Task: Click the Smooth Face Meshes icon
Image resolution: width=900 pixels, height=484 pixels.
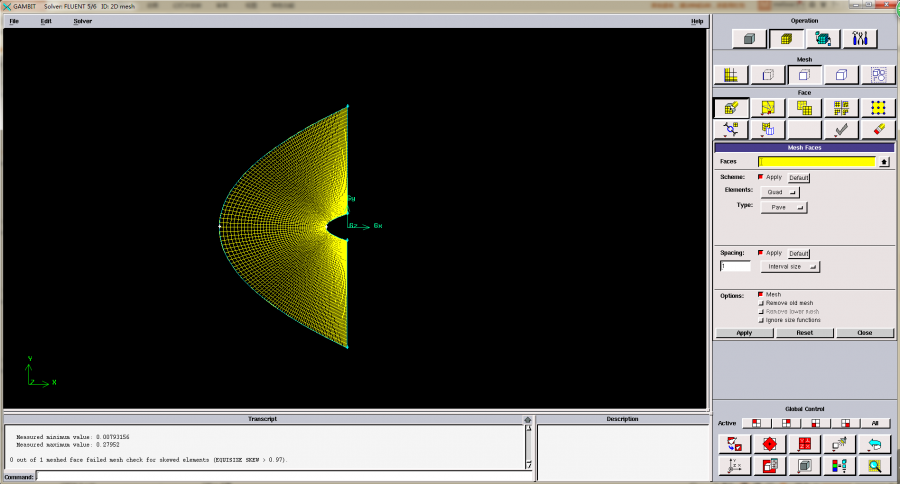Action: pos(805,108)
